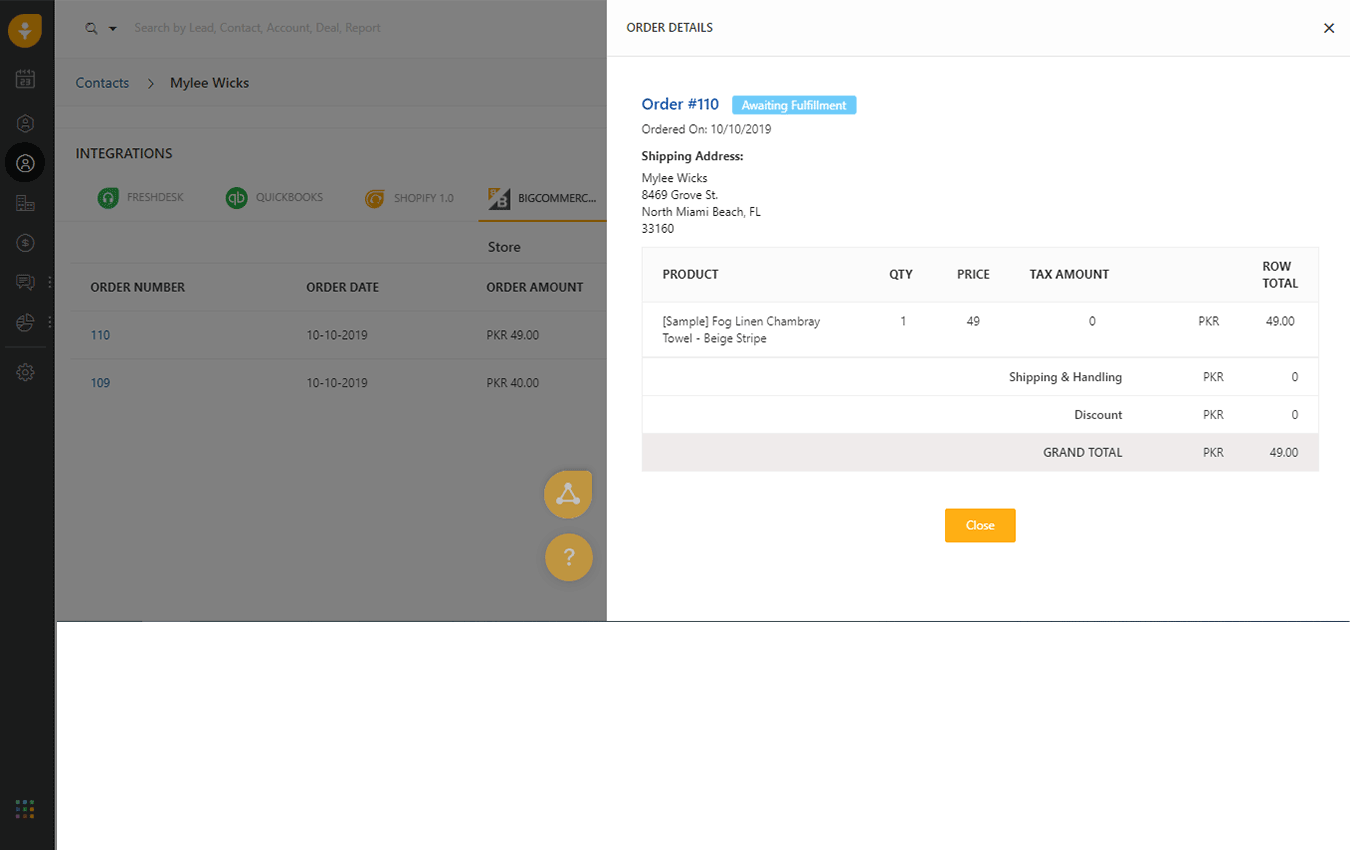1350x850 pixels.
Task: Open the settings gear icon in sidebar
Action: [x=25, y=371]
